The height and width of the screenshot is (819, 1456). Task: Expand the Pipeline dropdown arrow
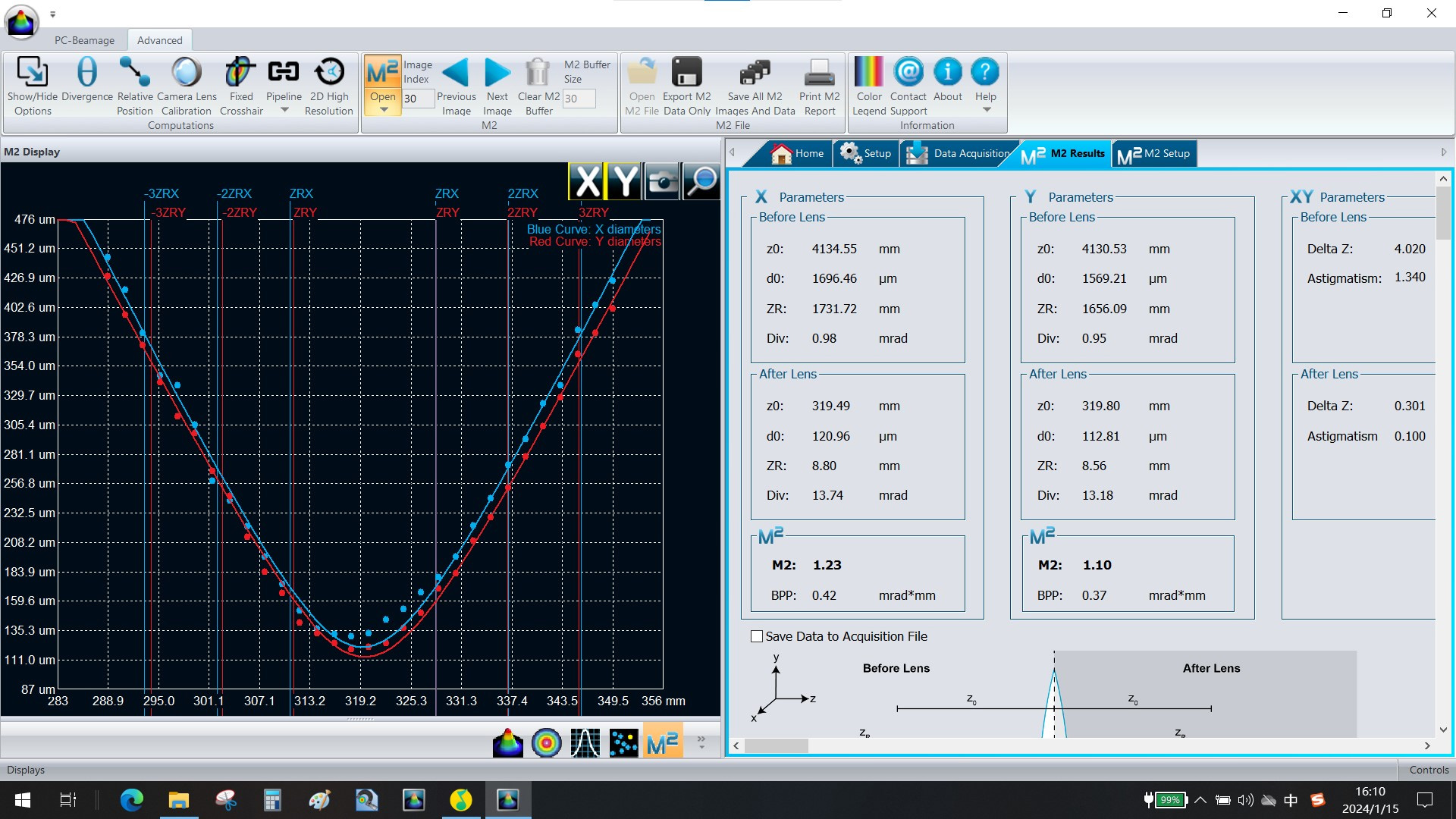[x=284, y=111]
